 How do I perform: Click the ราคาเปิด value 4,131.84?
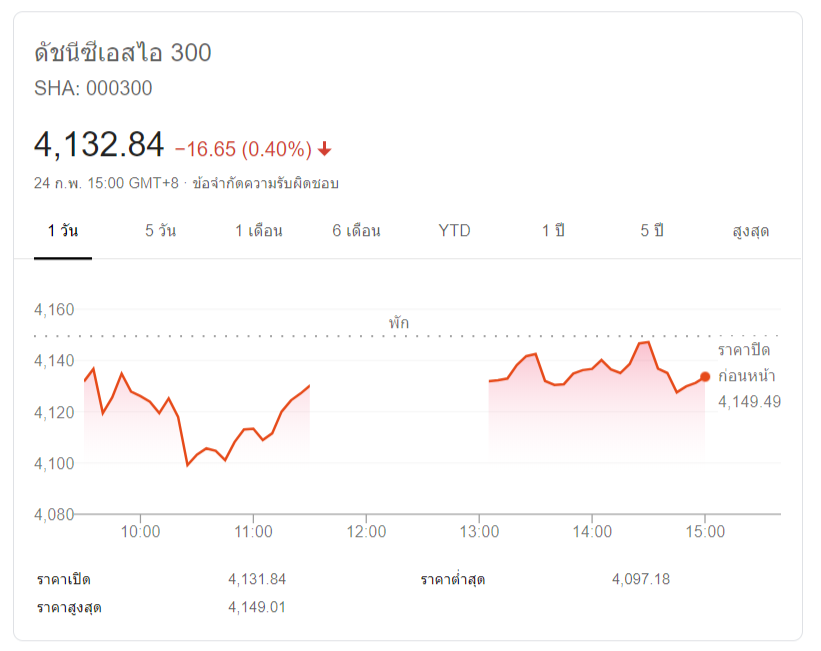pyautogui.click(x=257, y=579)
